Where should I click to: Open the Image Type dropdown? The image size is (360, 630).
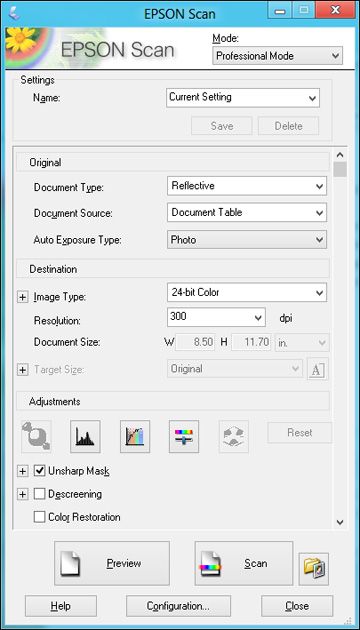247,292
